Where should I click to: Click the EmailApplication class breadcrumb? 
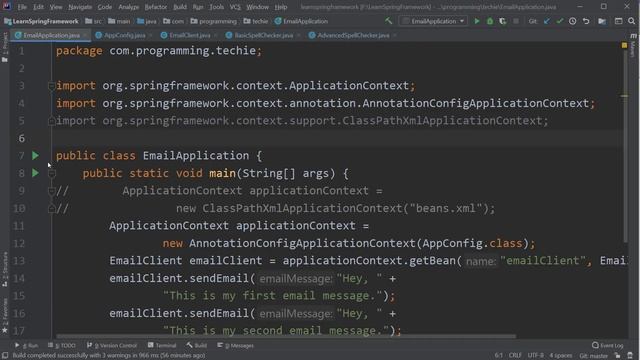(301, 21)
